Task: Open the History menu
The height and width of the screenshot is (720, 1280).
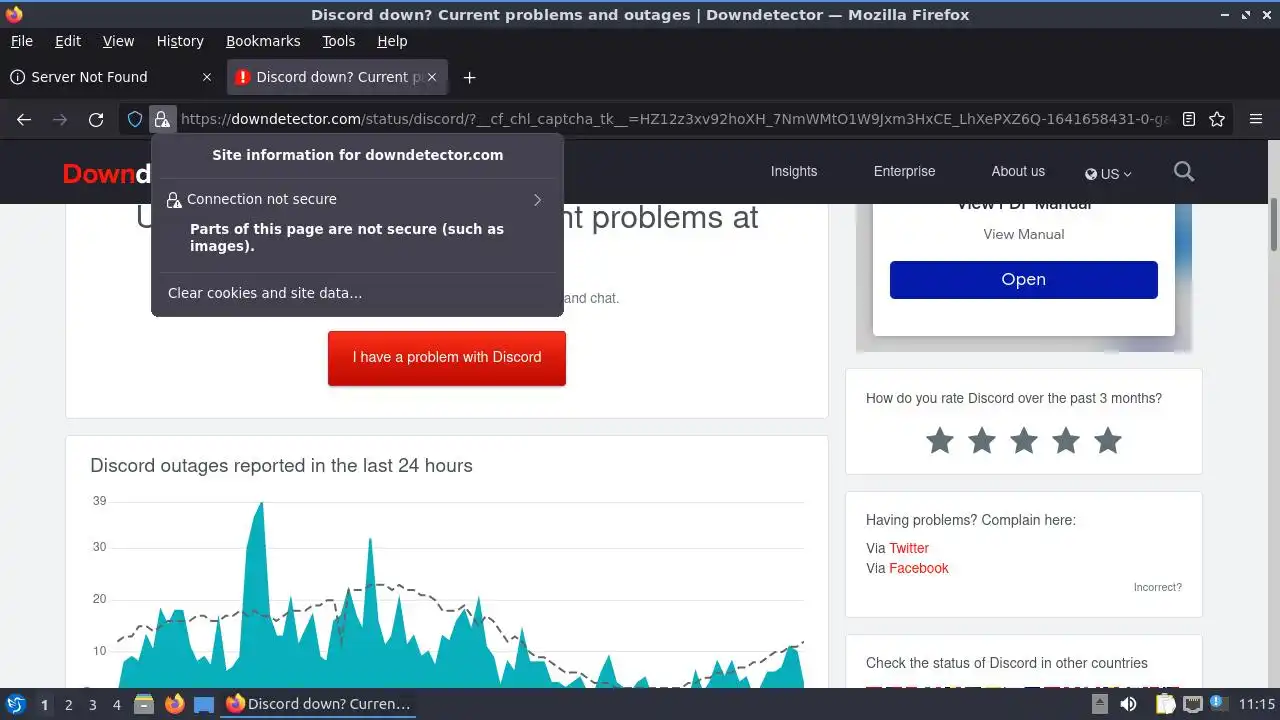Action: [x=180, y=41]
